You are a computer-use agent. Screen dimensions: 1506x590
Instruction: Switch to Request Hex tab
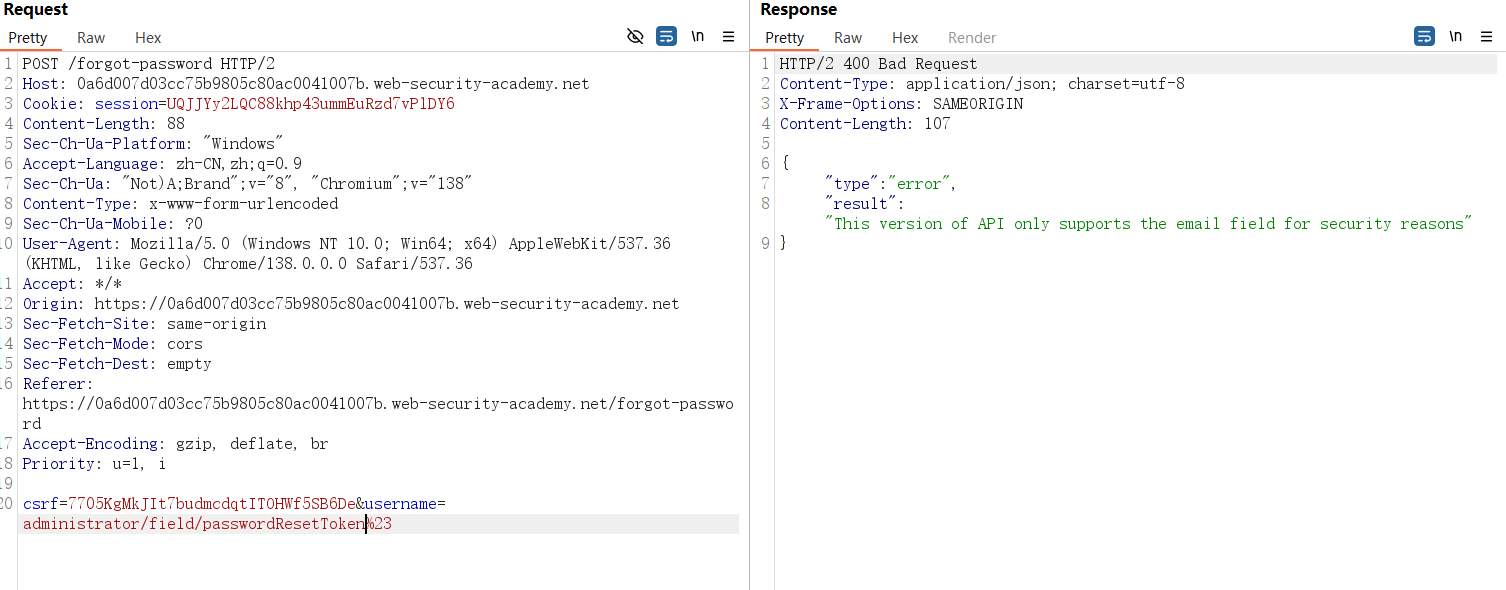click(148, 38)
